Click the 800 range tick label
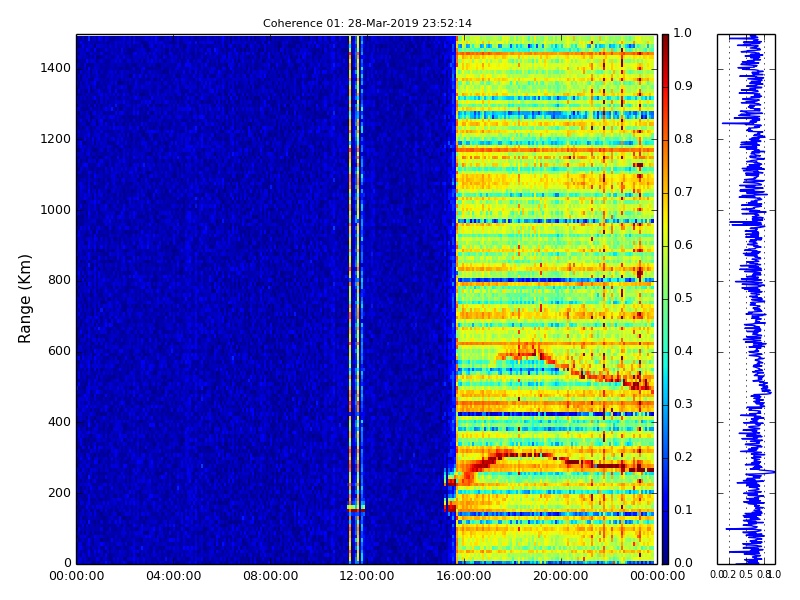 coord(60,280)
